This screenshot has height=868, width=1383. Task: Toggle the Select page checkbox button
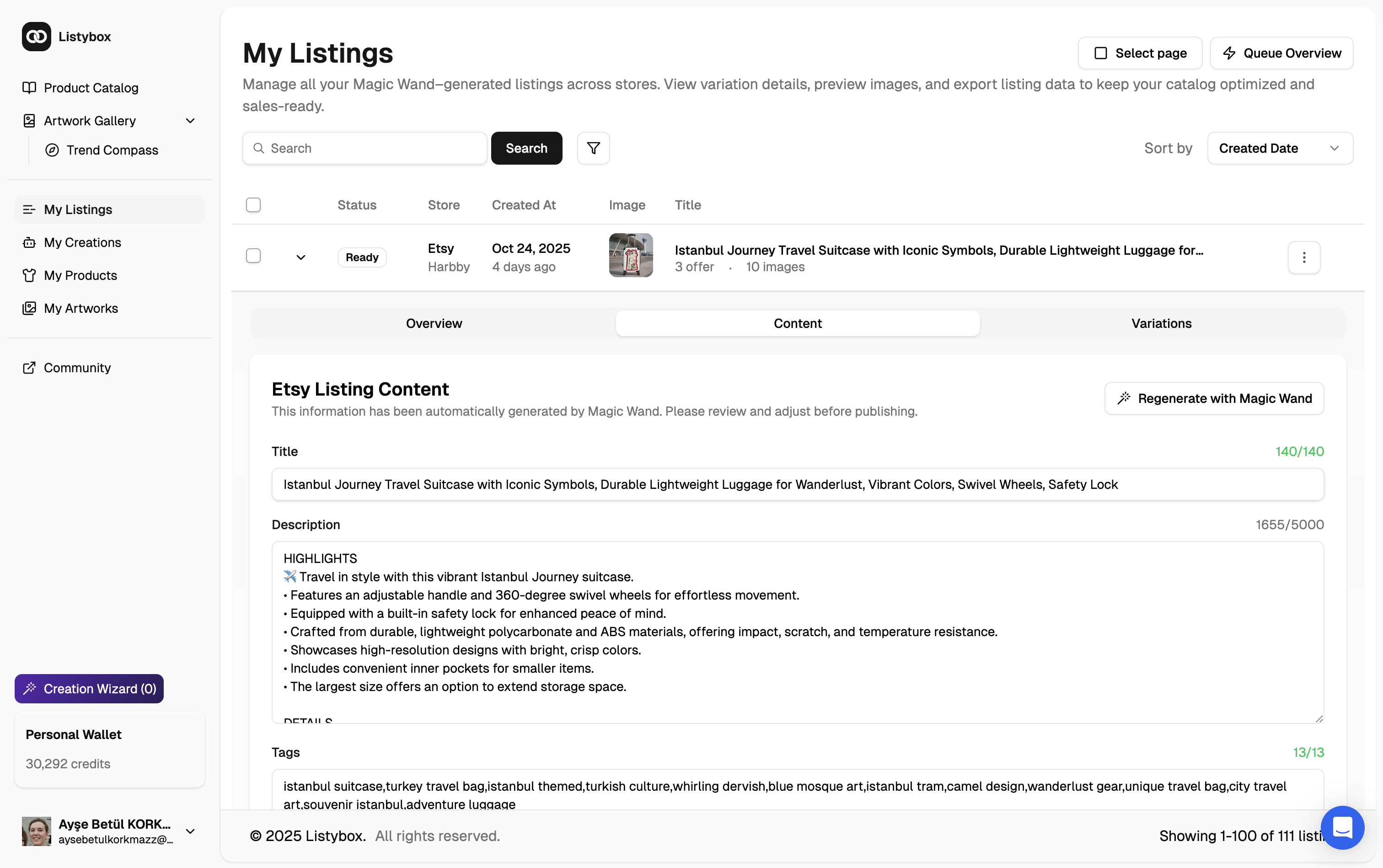pos(1140,54)
